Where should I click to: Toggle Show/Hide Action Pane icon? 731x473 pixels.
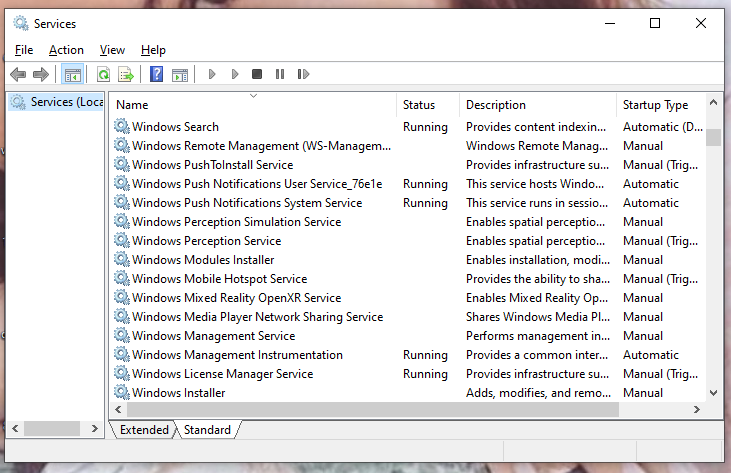click(x=179, y=74)
